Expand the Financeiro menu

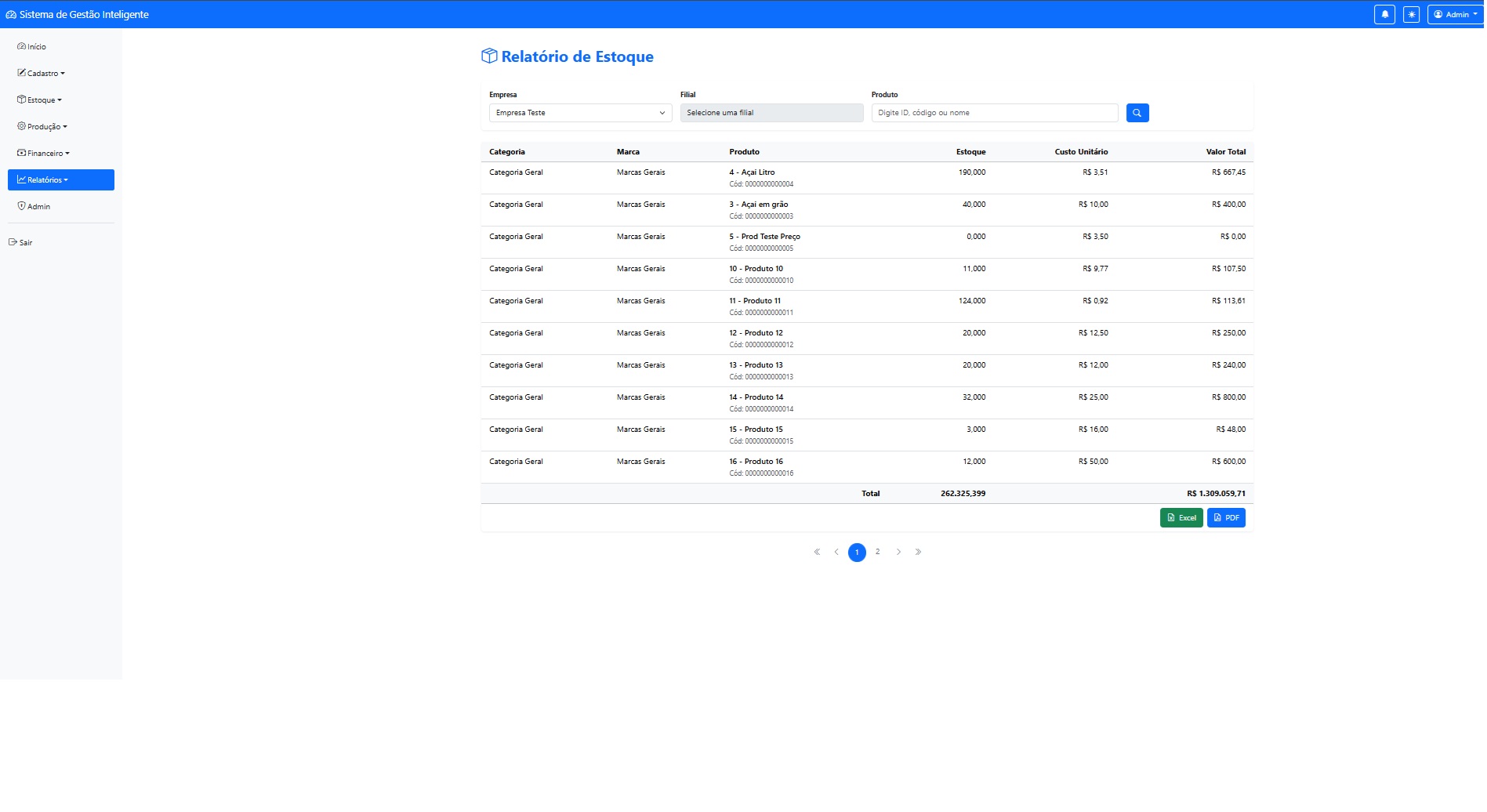coord(44,154)
